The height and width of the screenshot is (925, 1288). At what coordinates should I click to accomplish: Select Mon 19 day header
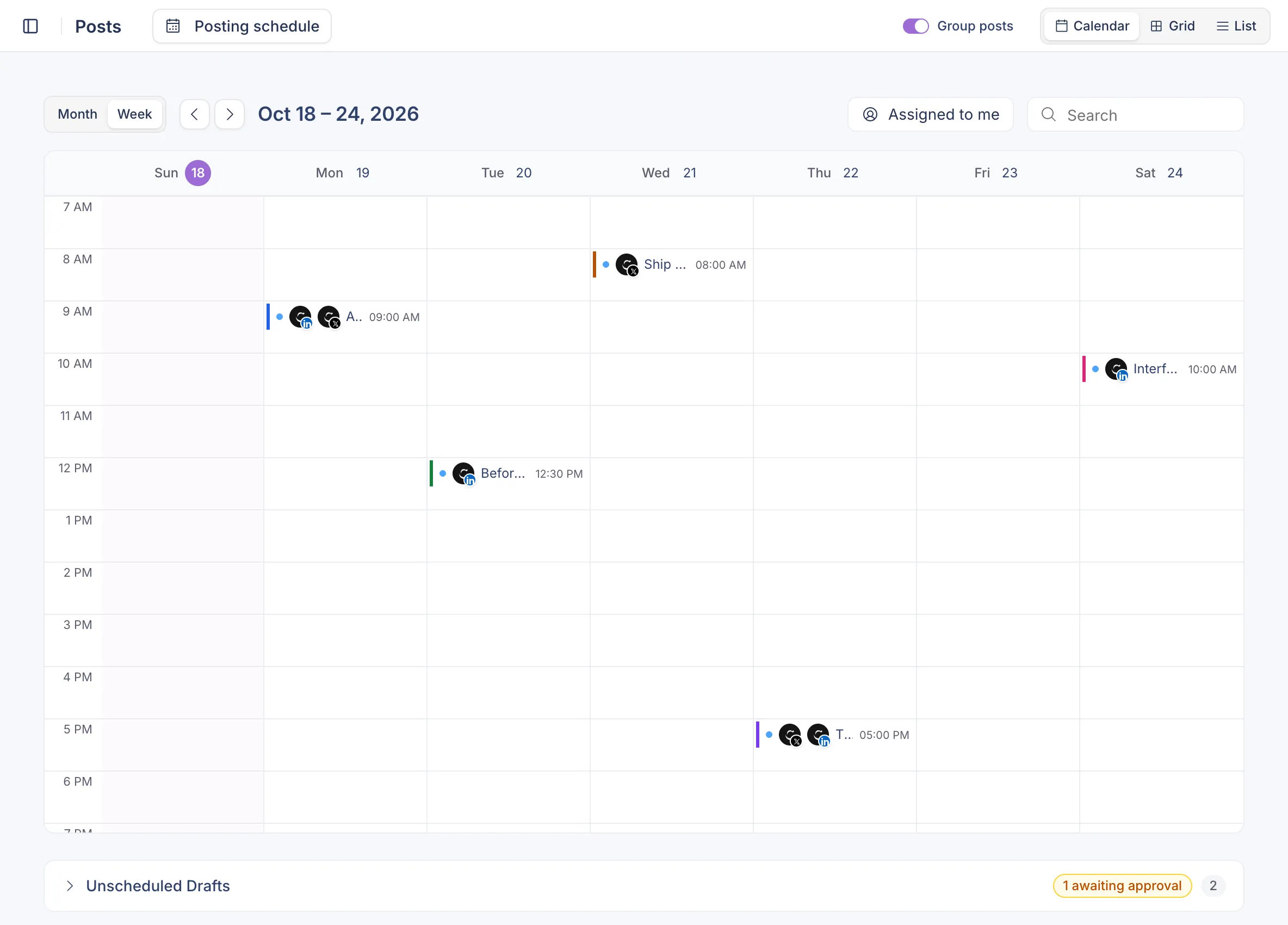point(343,172)
